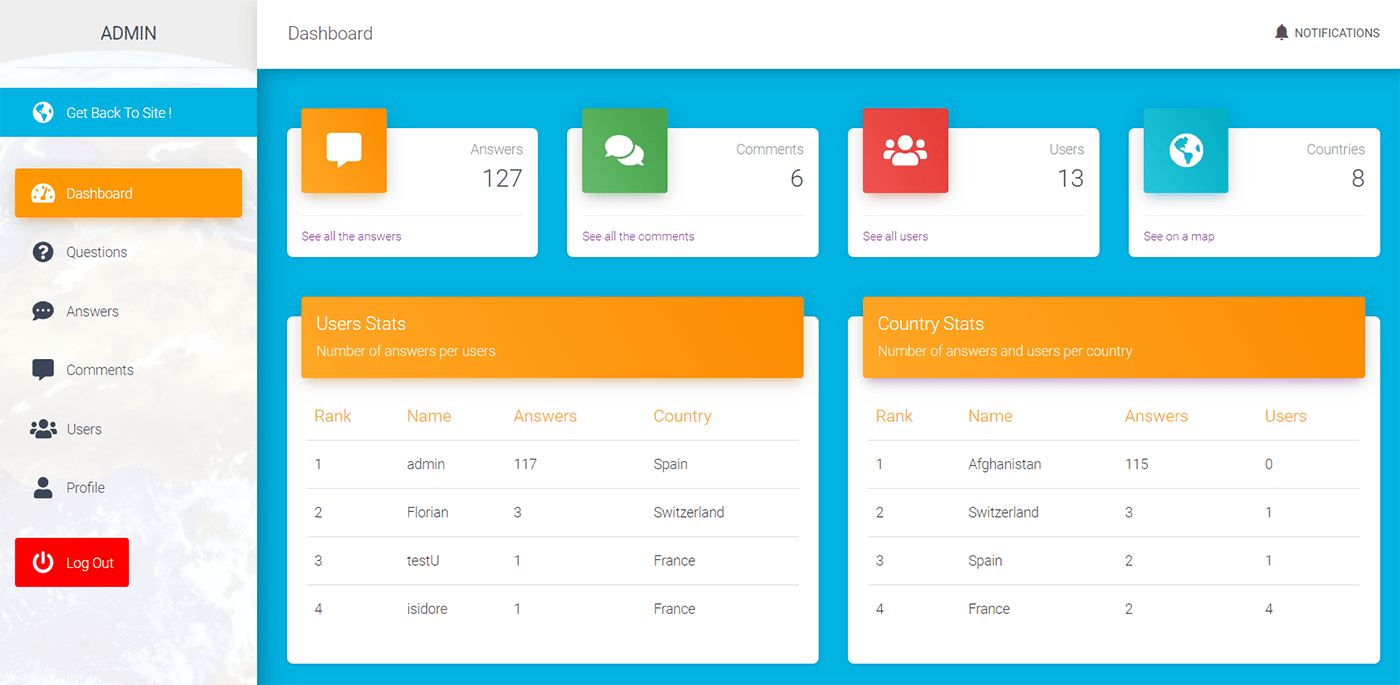This screenshot has width=1400, height=685.
Task: Click the question mark icon beside Questions
Action: [41, 252]
